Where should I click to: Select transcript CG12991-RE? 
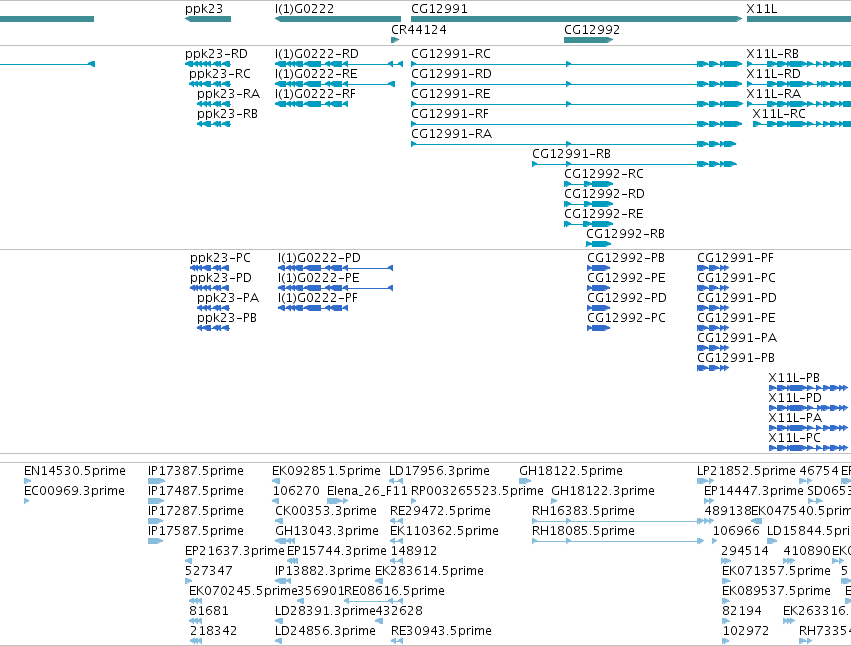point(451,94)
